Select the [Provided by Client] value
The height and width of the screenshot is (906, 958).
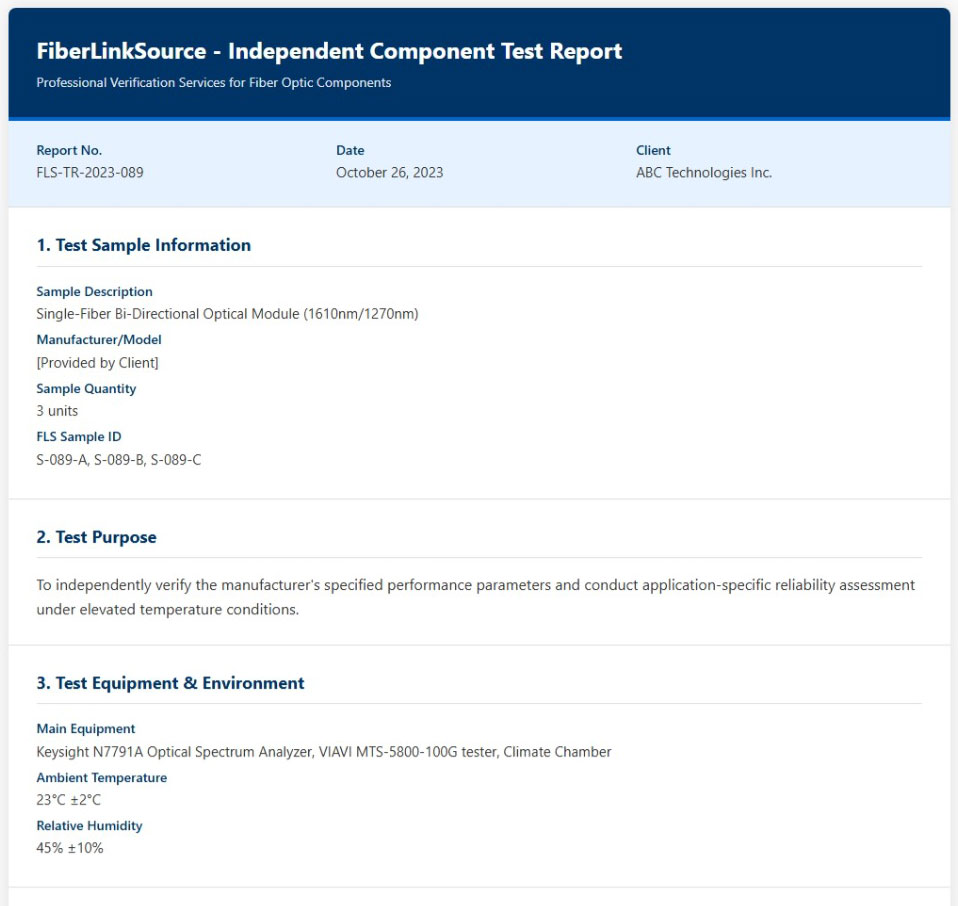97,362
